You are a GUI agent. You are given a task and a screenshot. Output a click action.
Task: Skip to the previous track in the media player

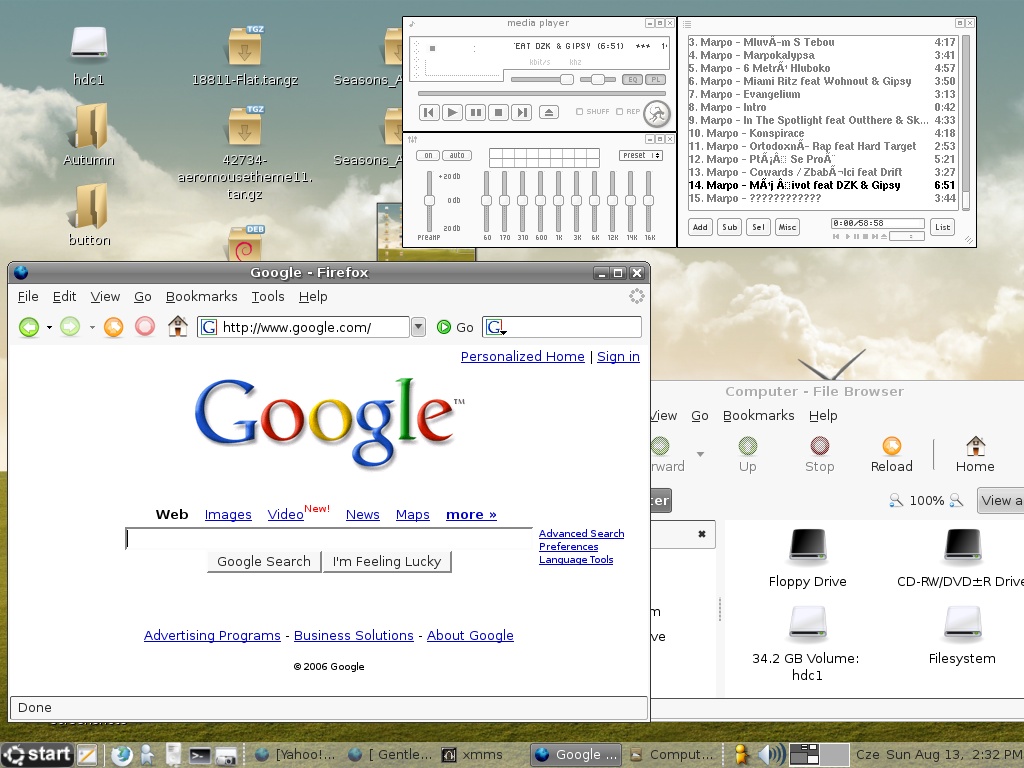coord(428,112)
